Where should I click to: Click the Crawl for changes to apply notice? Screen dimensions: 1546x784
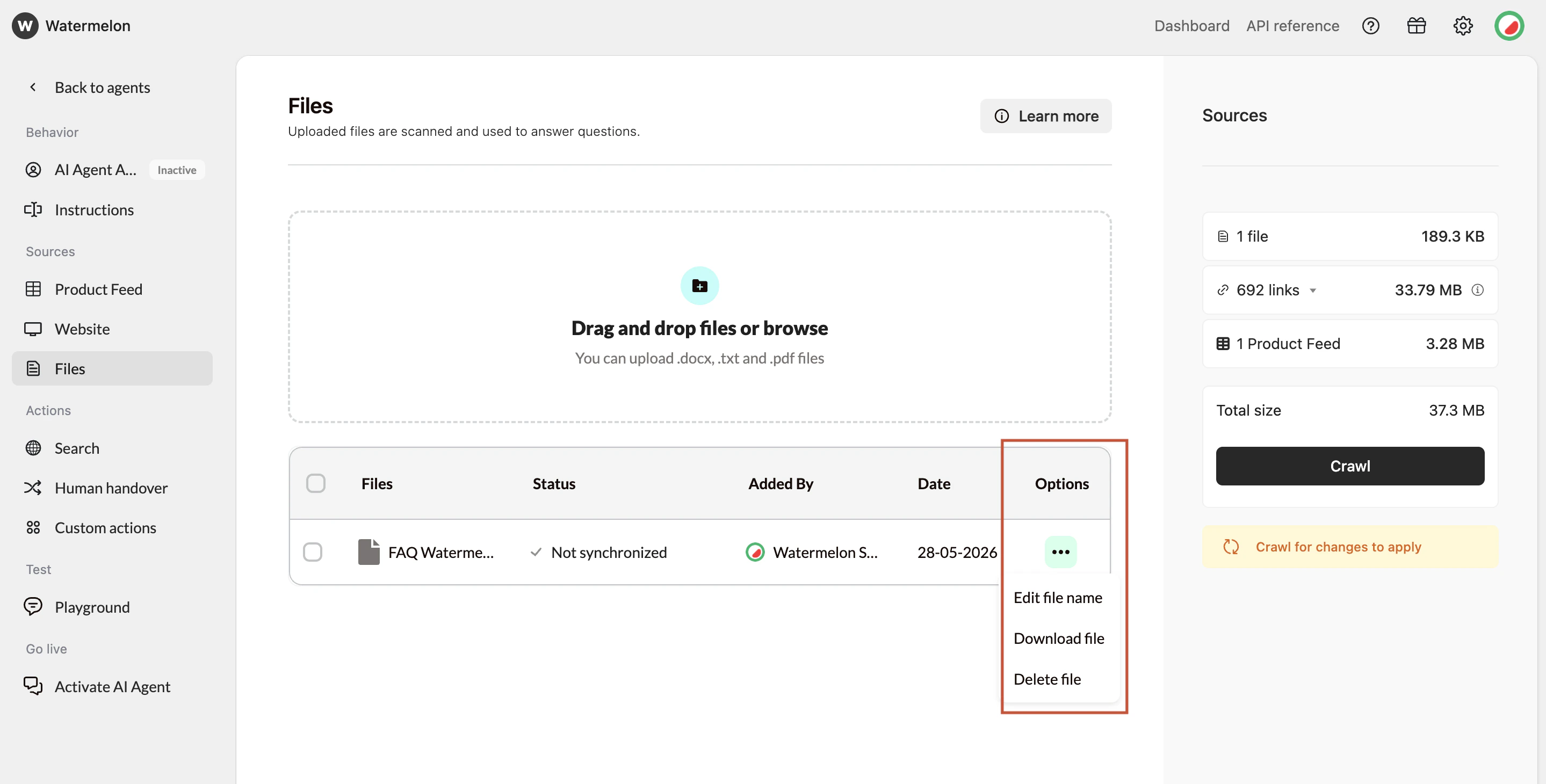click(1350, 547)
